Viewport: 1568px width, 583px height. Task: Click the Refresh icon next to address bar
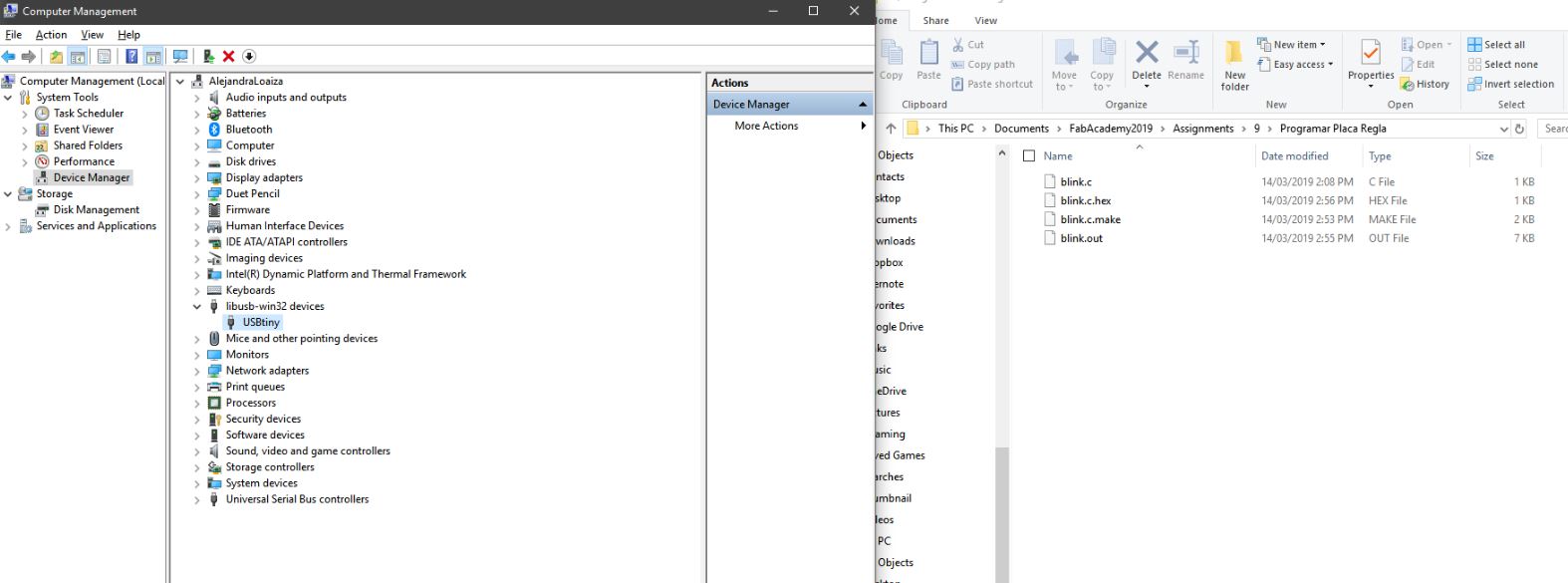click(x=1520, y=129)
